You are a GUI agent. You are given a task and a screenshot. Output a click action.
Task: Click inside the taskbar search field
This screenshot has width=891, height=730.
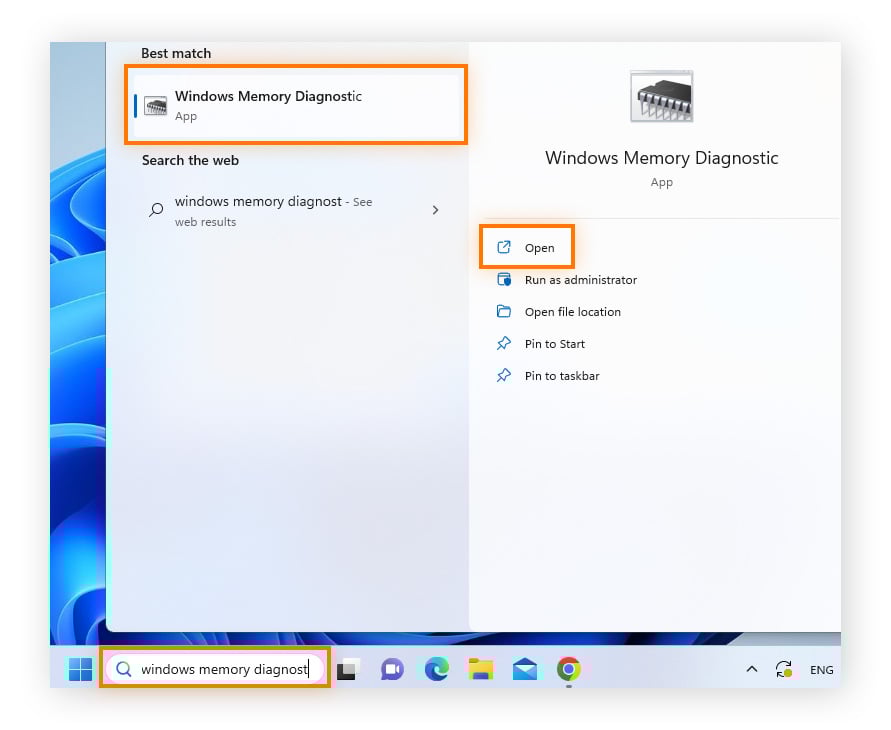click(220, 669)
